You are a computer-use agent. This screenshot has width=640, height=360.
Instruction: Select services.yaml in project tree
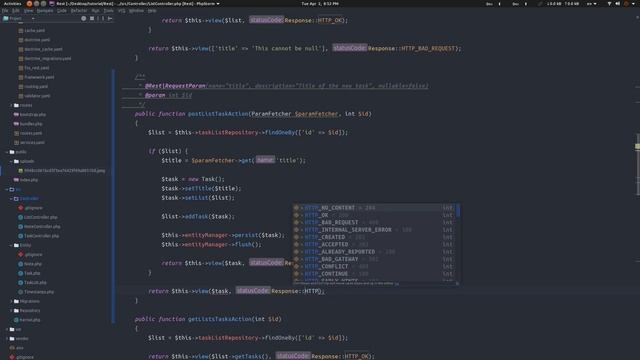(x=29, y=142)
